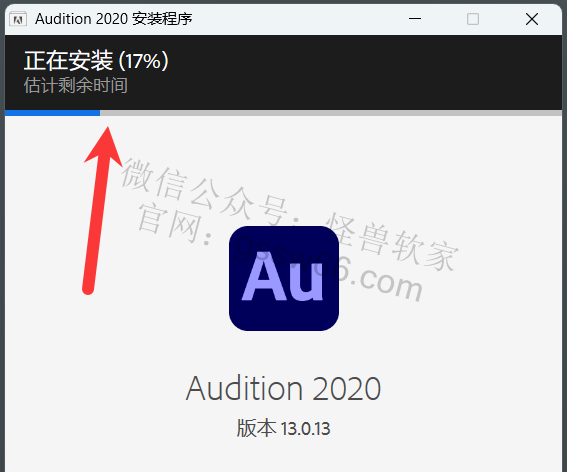Image resolution: width=567 pixels, height=472 pixels.
Task: Click the "正在安装 (17%)" heading
Action: pyautogui.click(x=96, y=61)
